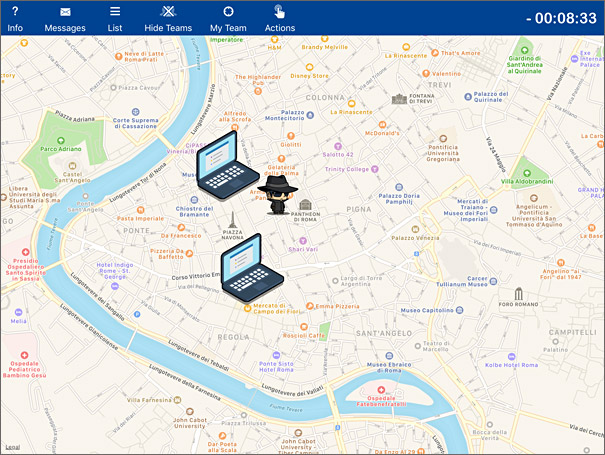
Task: Click the countdown timer display
Action: tap(561, 18)
